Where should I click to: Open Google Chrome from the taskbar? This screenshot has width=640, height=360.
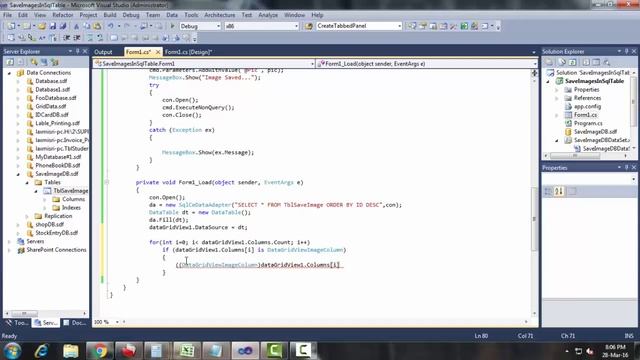(100, 351)
